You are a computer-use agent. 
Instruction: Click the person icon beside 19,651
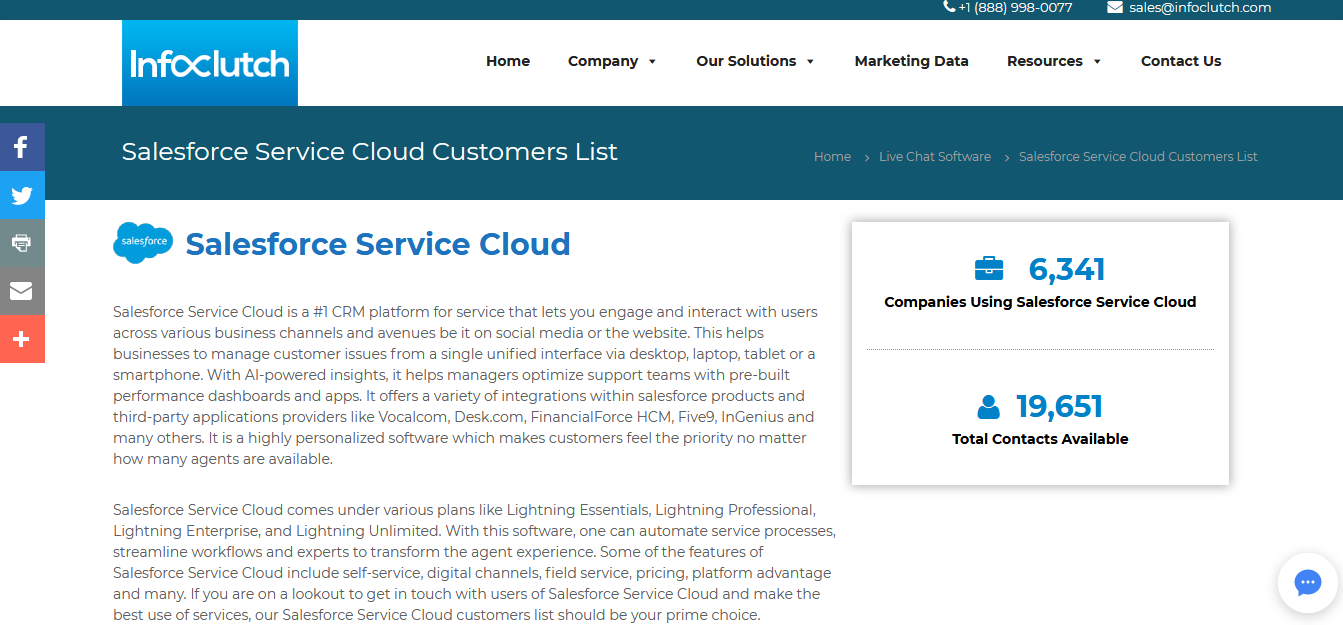click(x=988, y=407)
